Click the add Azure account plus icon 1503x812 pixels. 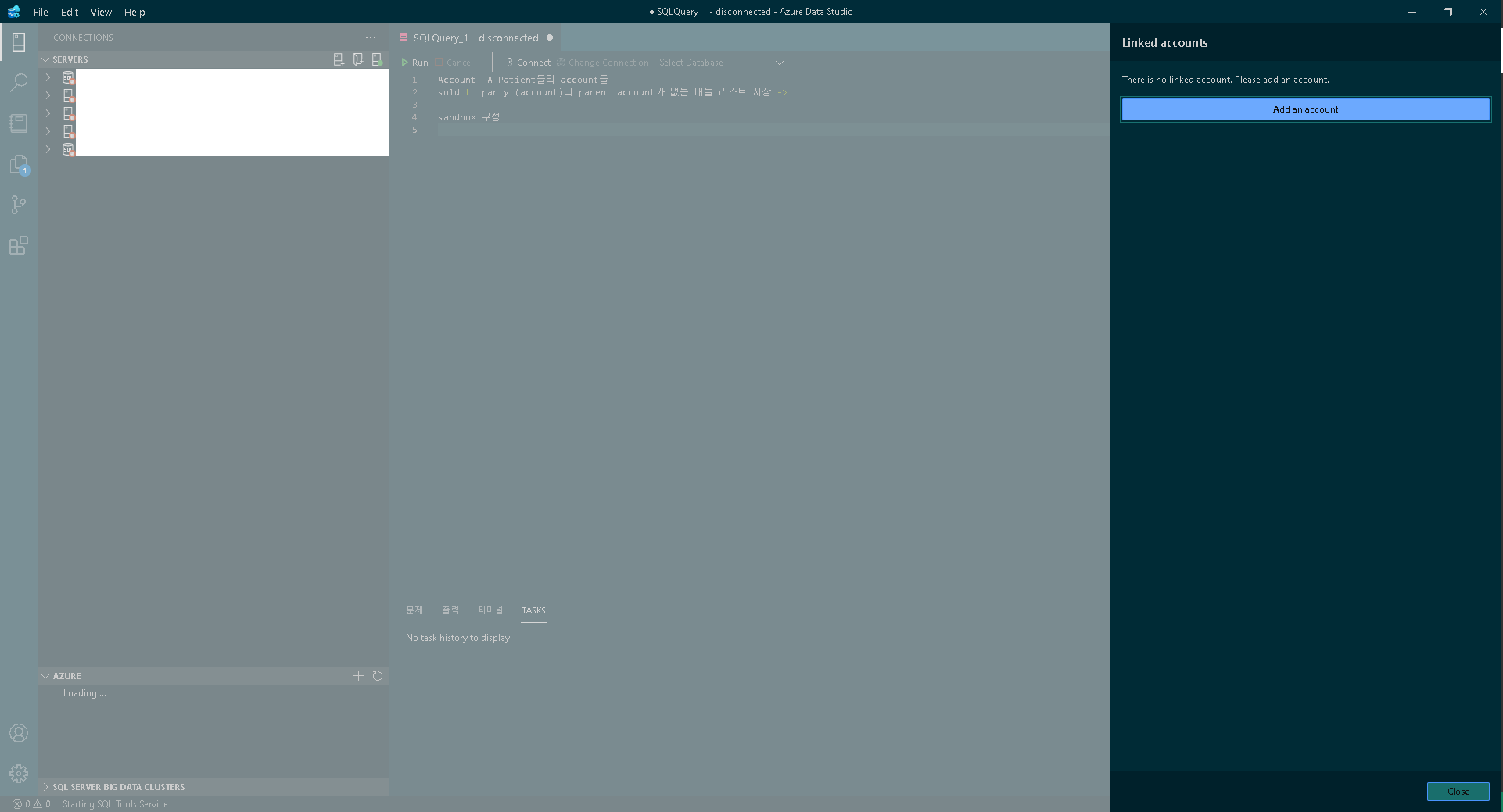[358, 676]
